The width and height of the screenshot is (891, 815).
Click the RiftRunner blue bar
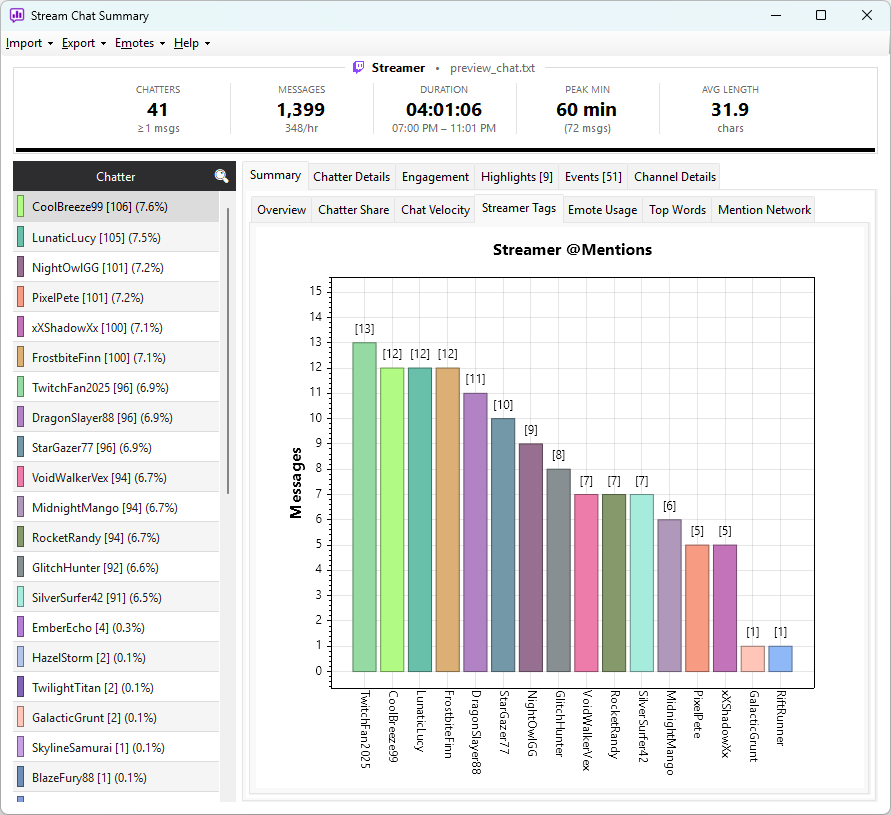pos(780,659)
